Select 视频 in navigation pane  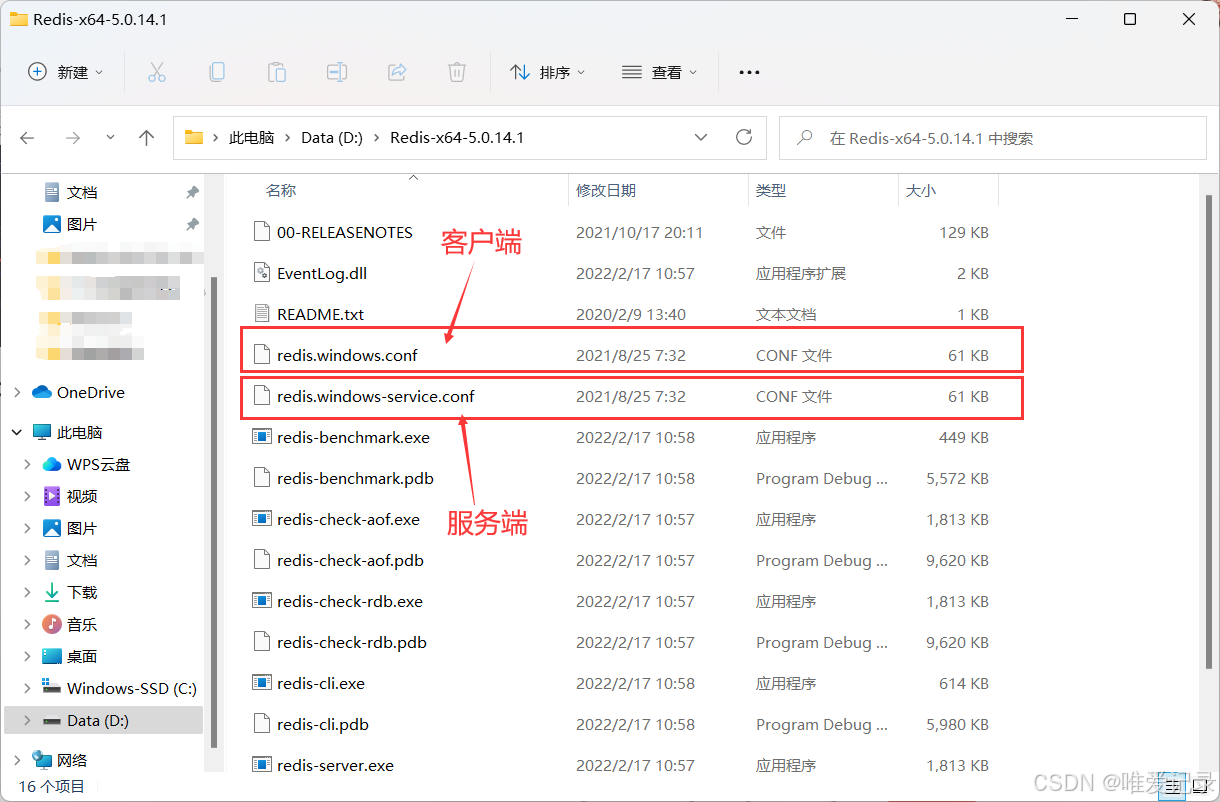(x=82, y=496)
